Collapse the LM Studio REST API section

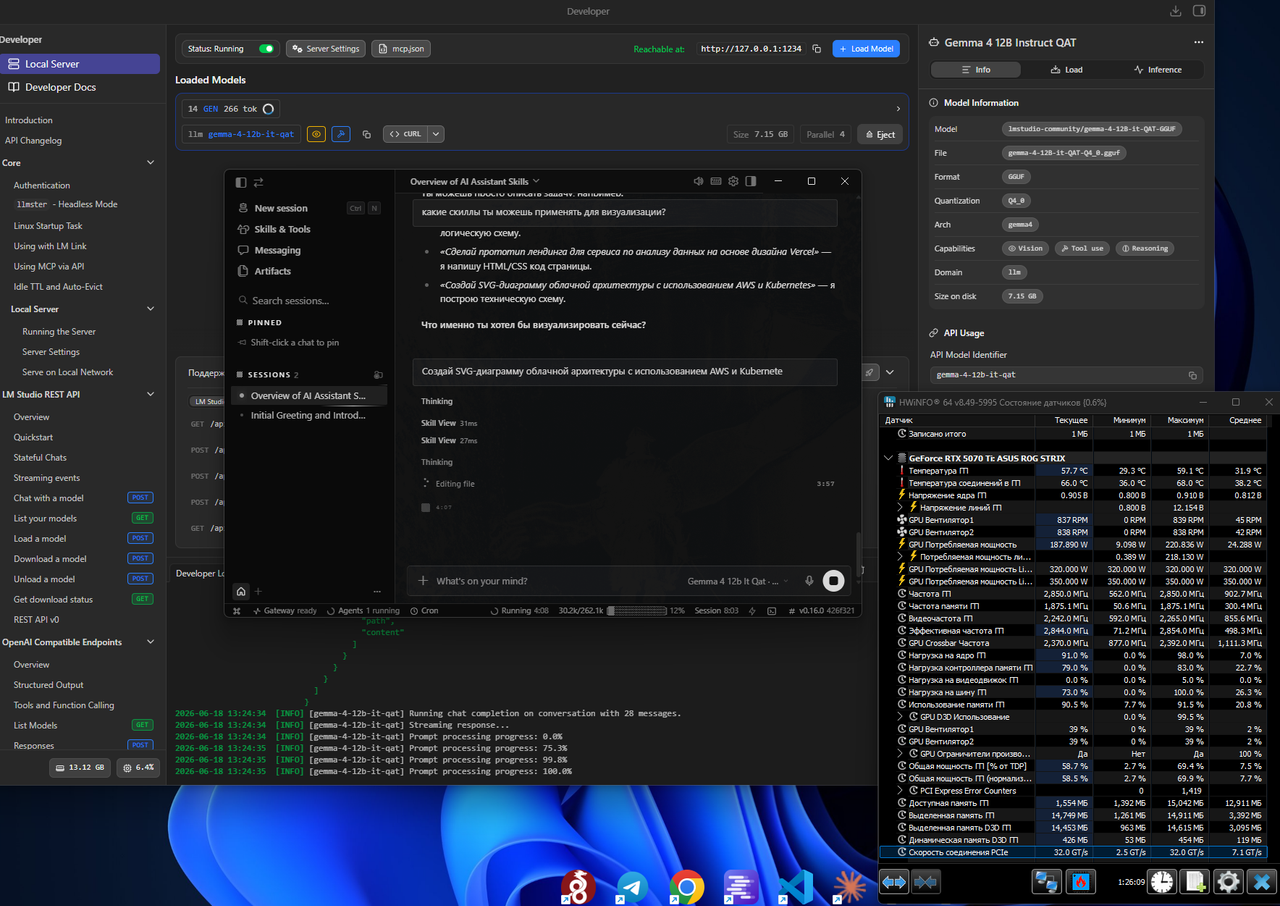pyautogui.click(x=151, y=394)
